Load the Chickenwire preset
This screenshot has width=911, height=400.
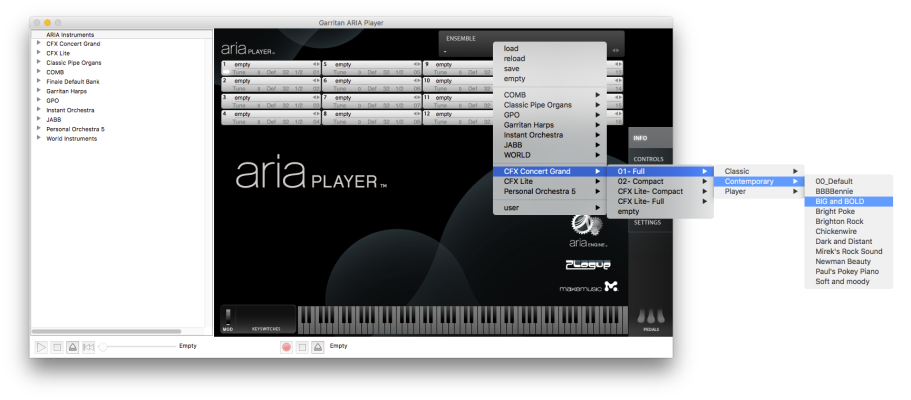(849, 231)
